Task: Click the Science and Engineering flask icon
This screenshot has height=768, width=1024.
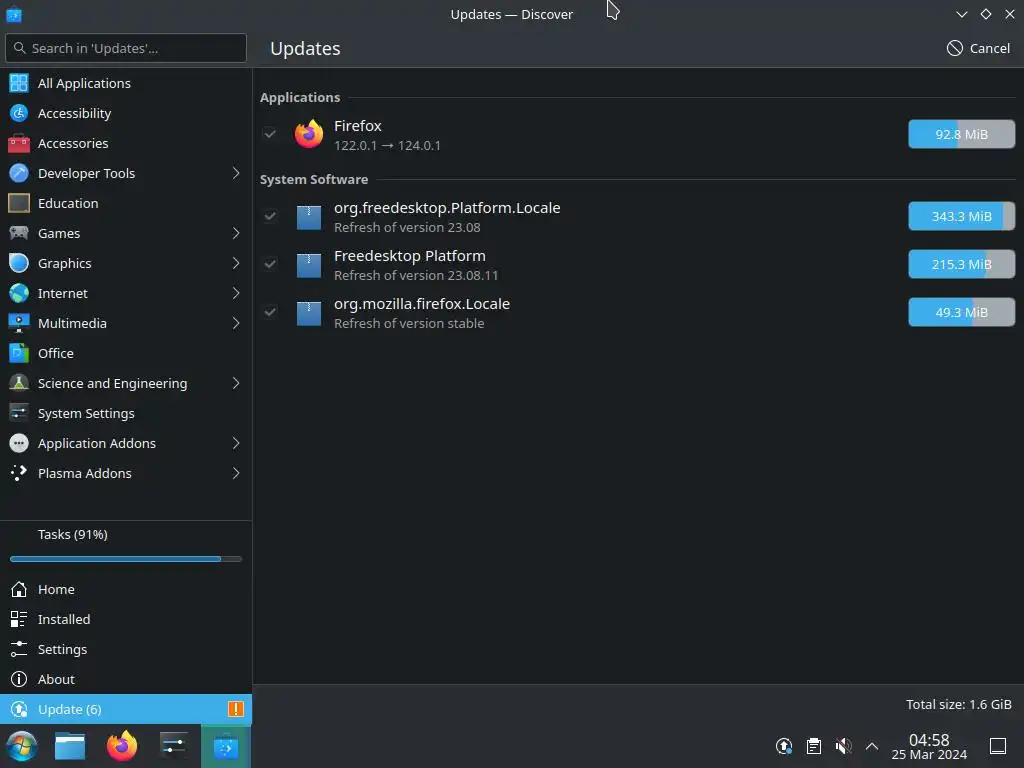Action: 19,383
